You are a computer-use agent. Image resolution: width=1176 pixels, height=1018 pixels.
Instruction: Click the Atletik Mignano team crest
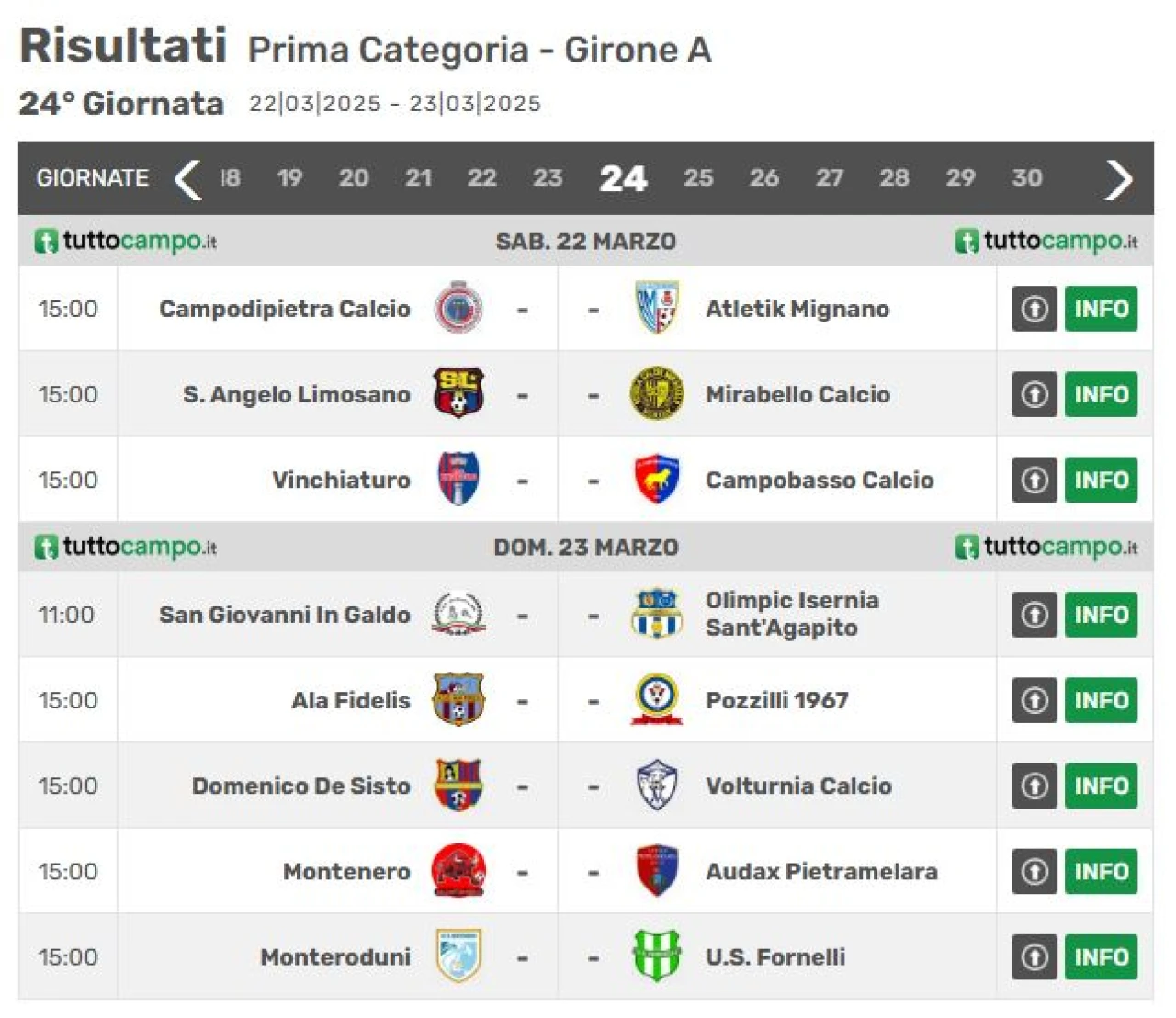pyautogui.click(x=657, y=309)
